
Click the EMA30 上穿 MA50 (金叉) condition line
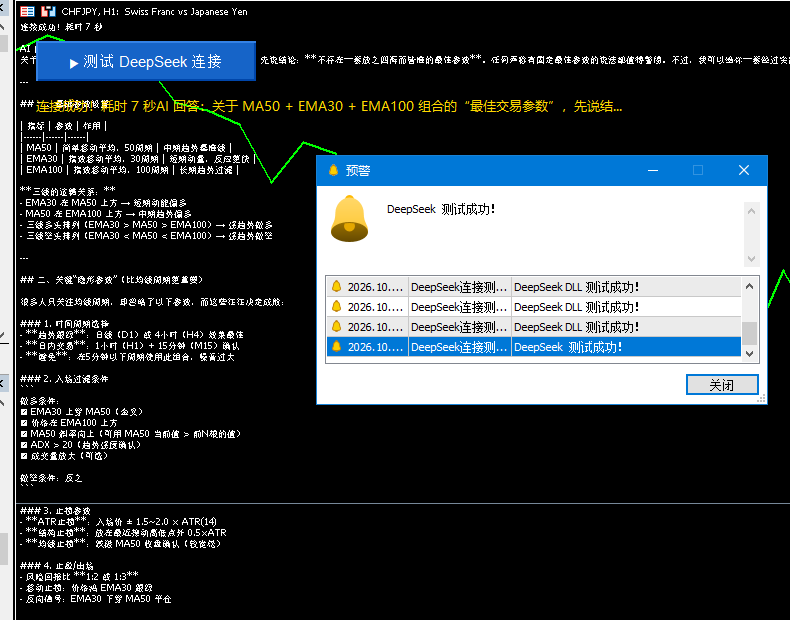point(82,411)
